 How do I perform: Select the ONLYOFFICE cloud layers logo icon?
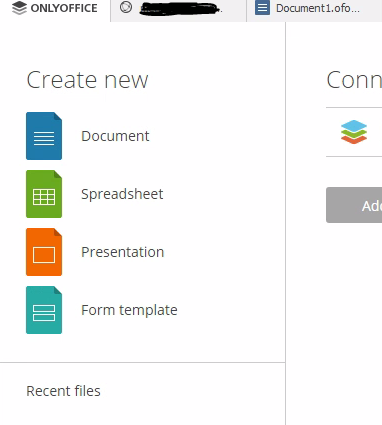[354, 132]
